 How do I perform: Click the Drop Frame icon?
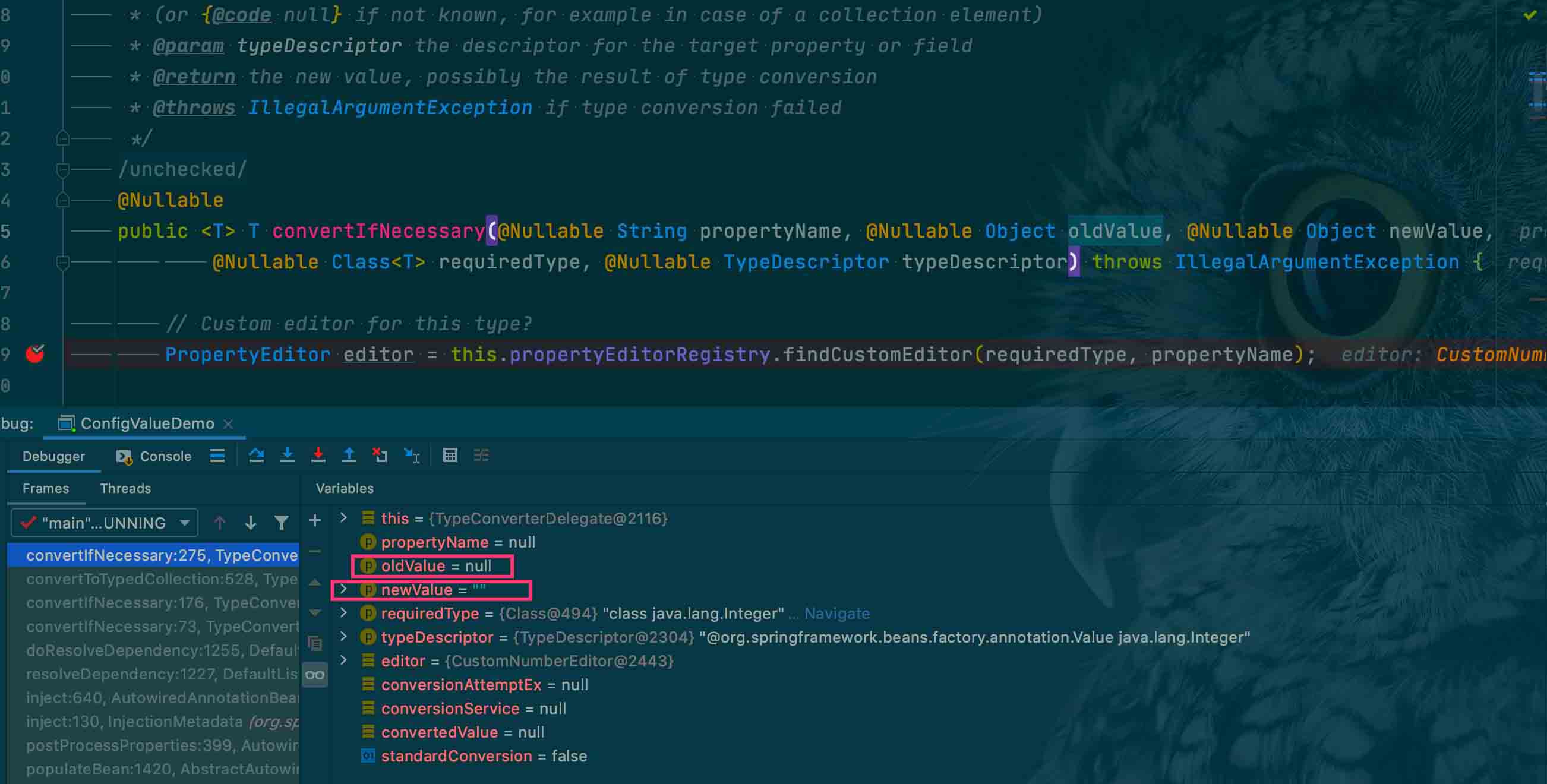(x=380, y=456)
